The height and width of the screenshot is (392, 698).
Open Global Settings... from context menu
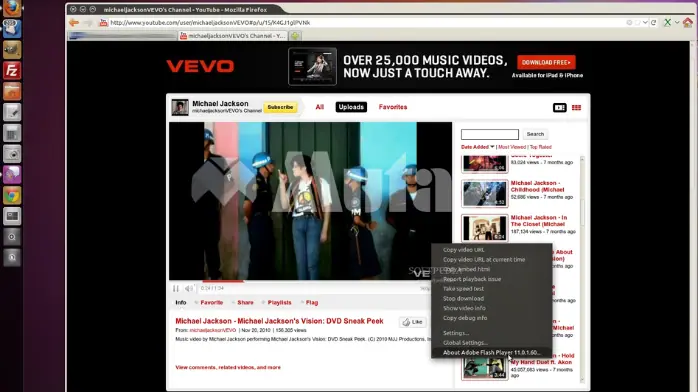pyautogui.click(x=465, y=343)
